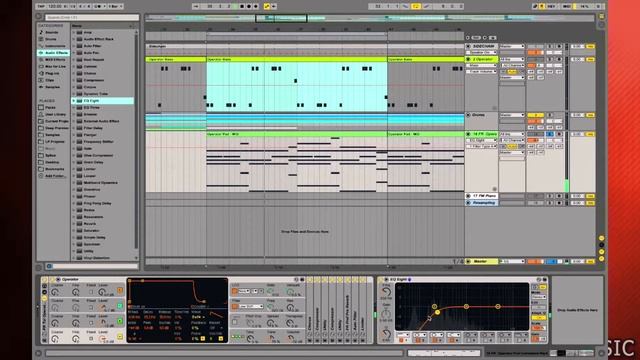This screenshot has height=360, width=640.
Task: Open the Operator filter type dropdown
Action: 251,306
